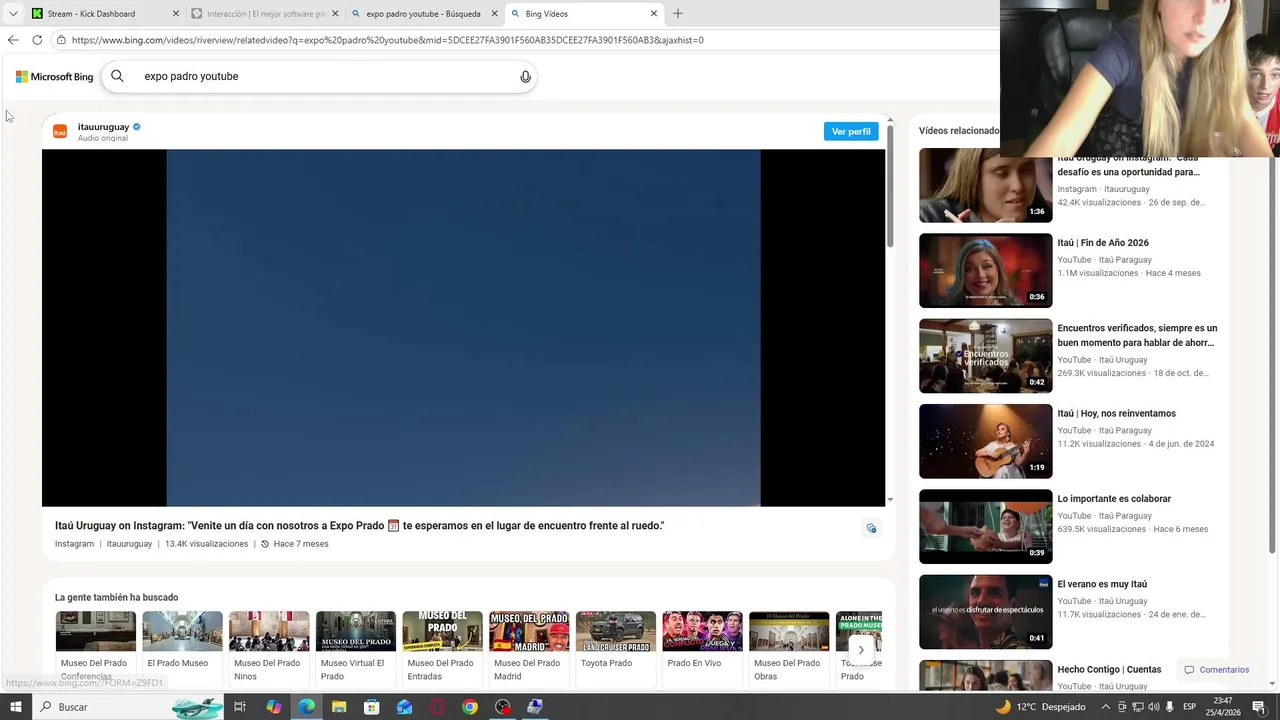View site information lock icon in address bar
The image size is (1280, 720).
point(61,40)
